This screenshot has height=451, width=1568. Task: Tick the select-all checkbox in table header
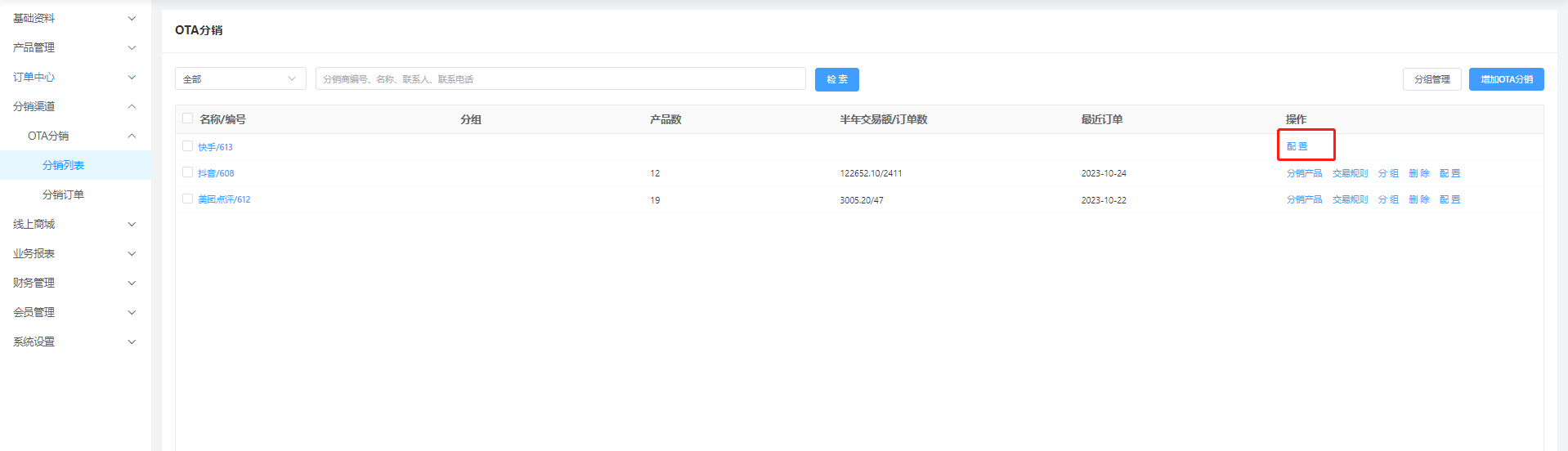click(187, 118)
